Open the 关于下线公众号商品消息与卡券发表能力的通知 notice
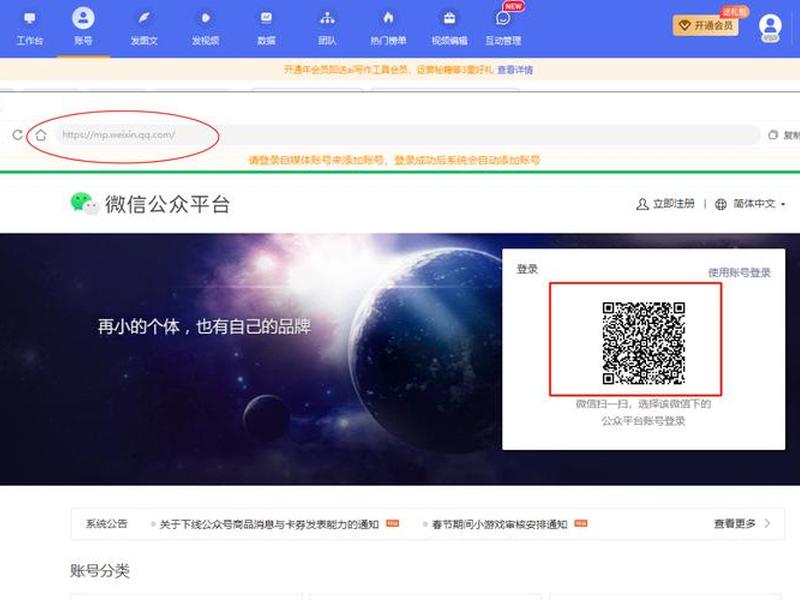The height and width of the screenshot is (600, 800). 269,524
